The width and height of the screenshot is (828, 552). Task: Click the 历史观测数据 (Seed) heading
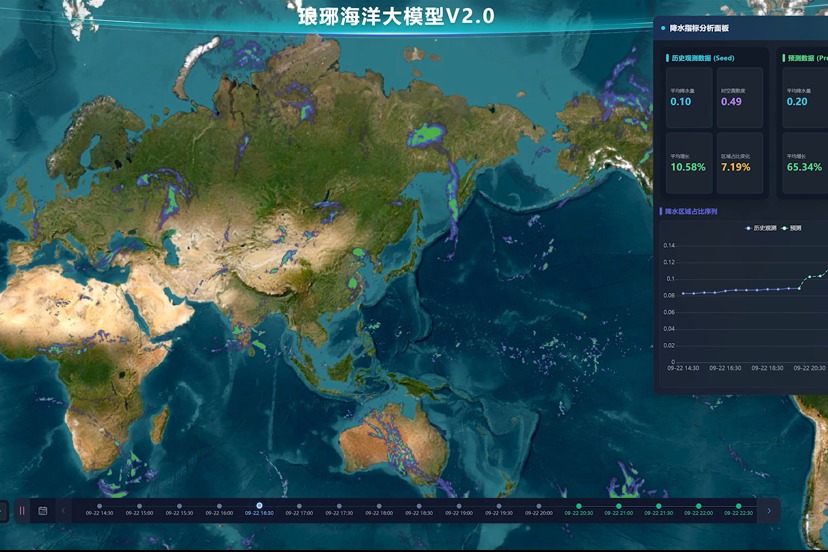(703, 58)
